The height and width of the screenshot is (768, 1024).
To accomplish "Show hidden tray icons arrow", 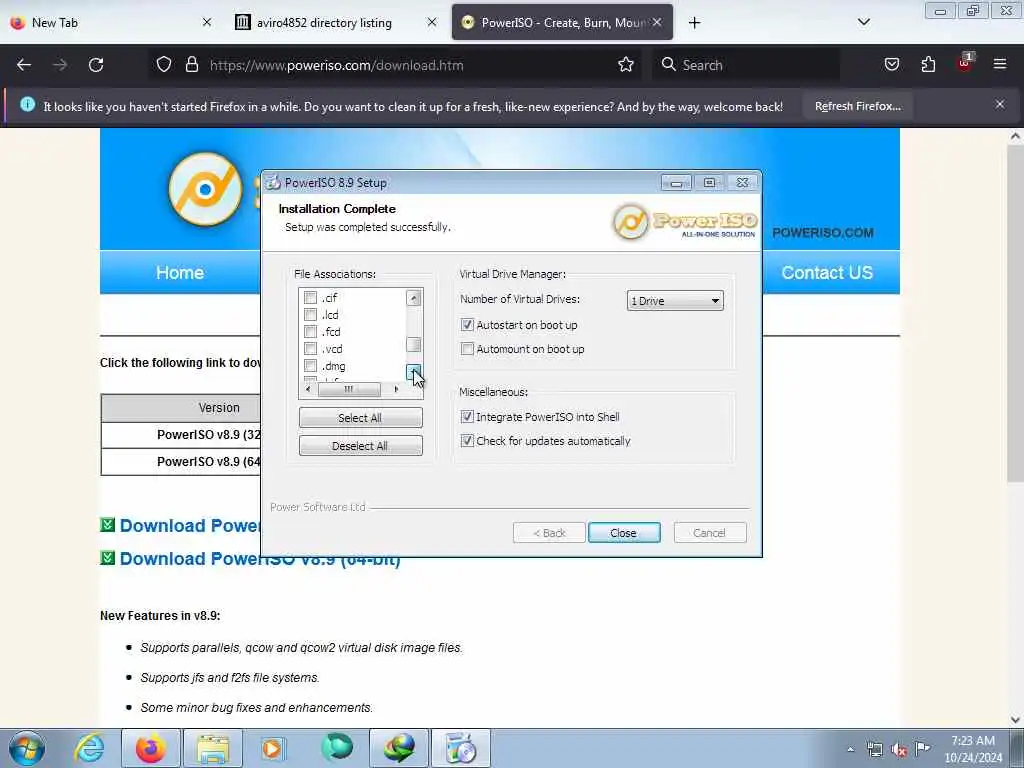I will pyautogui.click(x=850, y=750).
